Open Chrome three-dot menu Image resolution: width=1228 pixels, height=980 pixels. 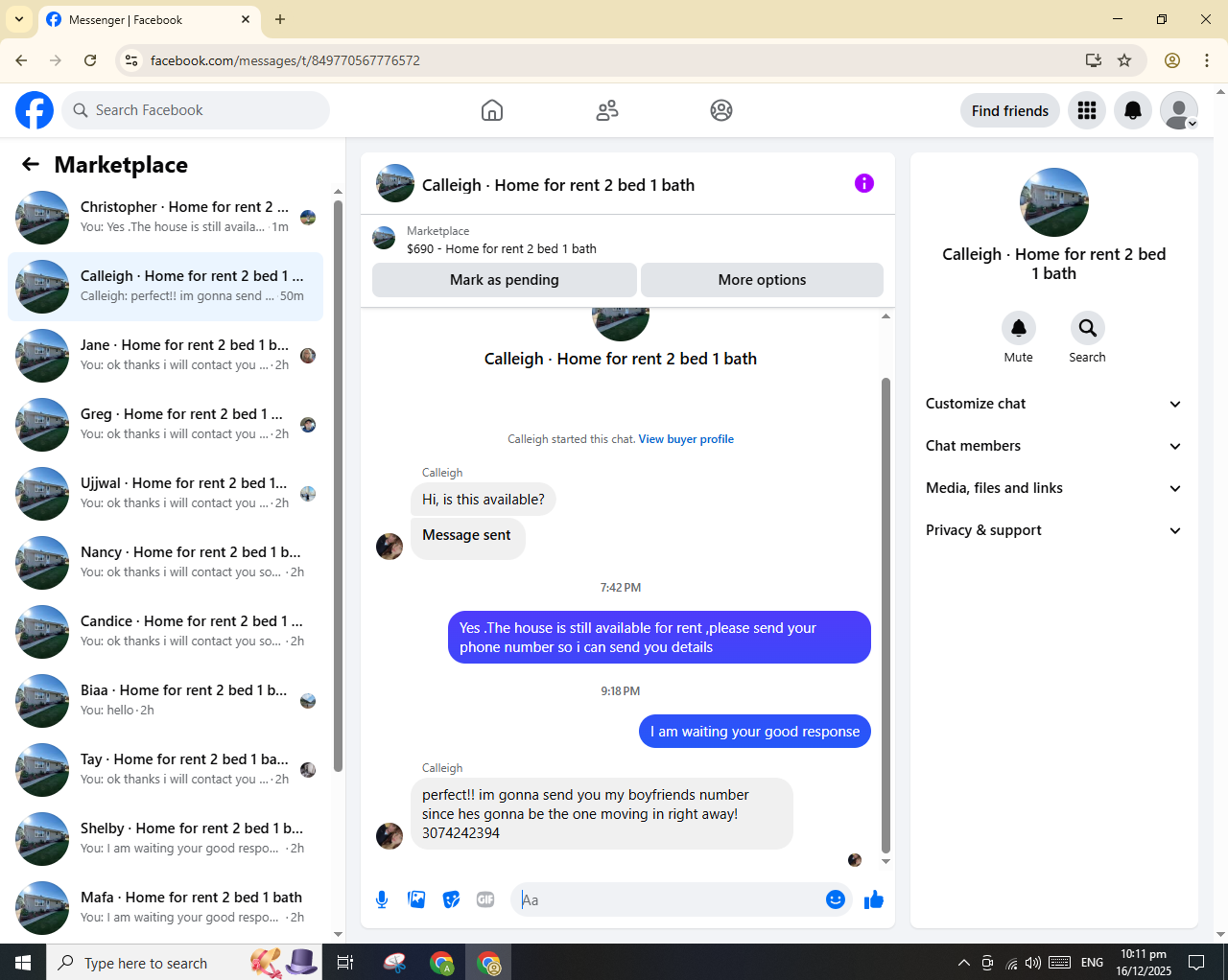pyautogui.click(x=1207, y=60)
